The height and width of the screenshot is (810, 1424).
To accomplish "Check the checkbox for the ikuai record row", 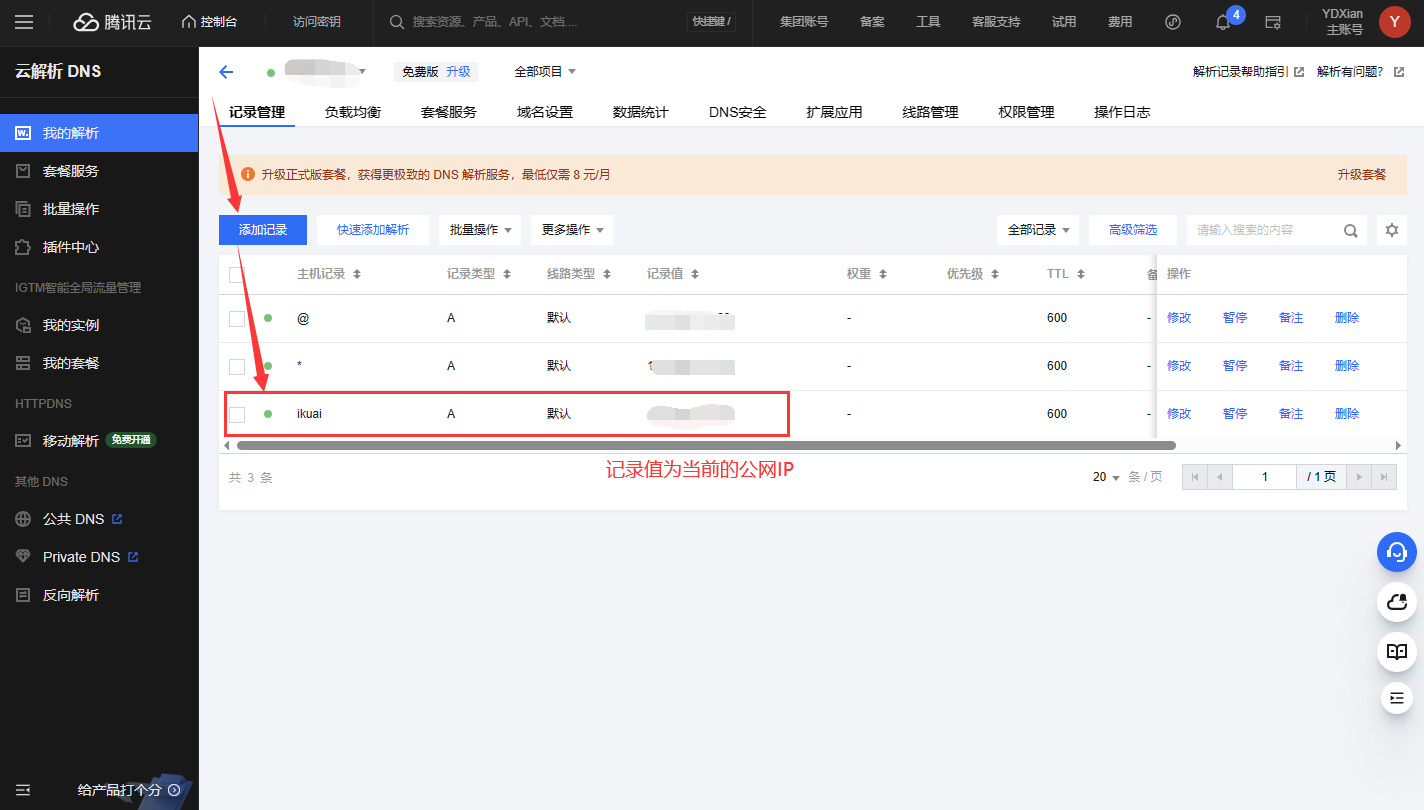I will [237, 413].
